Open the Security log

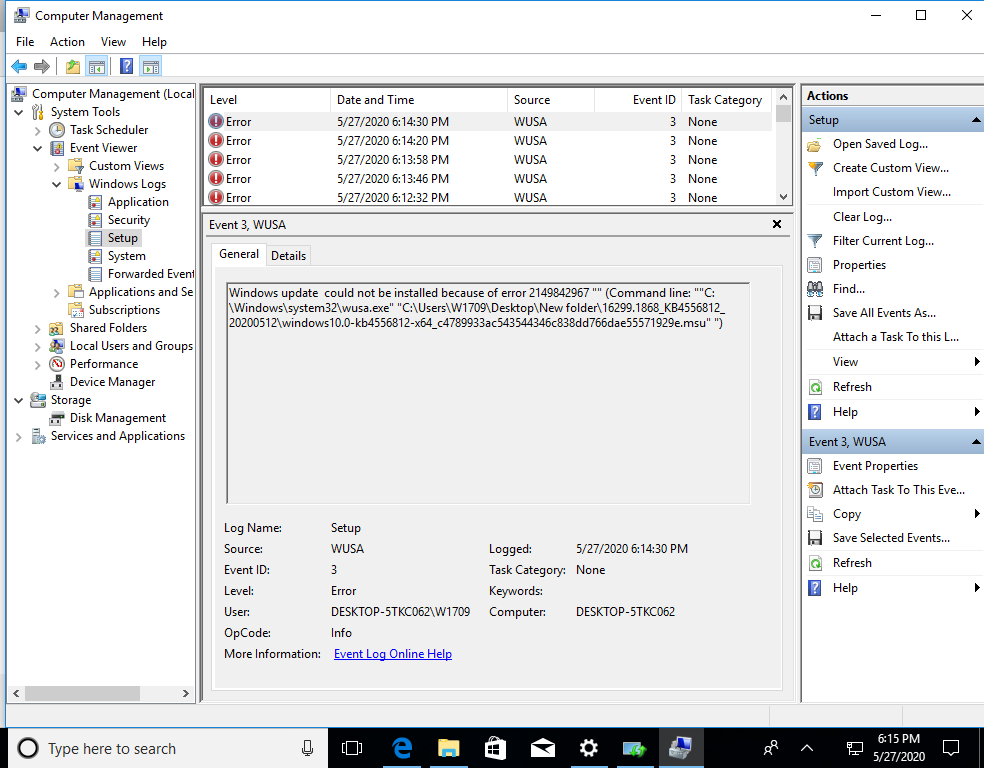129,220
